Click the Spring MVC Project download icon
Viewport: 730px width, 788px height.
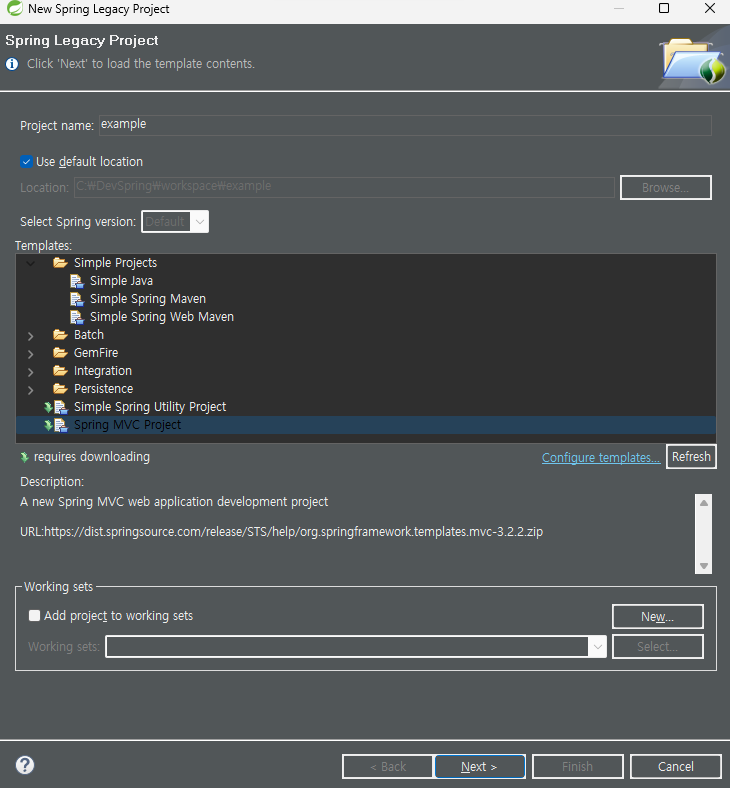49,425
